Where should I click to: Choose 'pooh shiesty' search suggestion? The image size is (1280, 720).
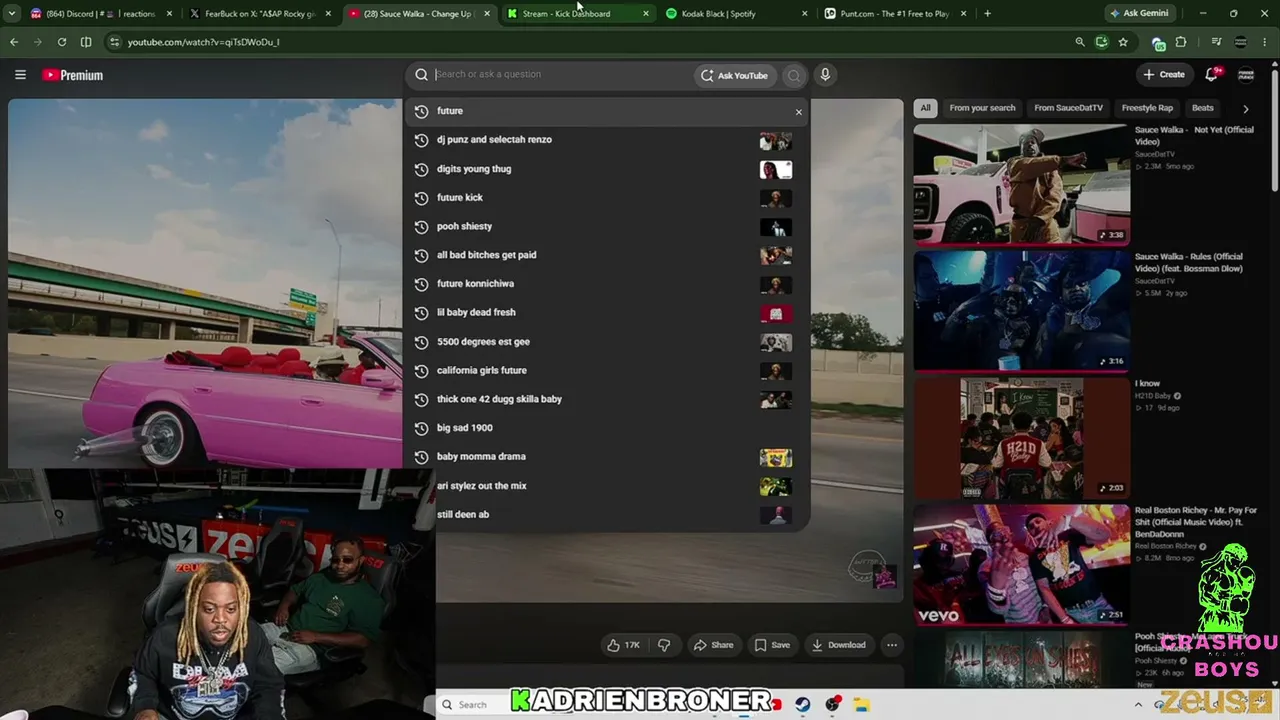pyautogui.click(x=607, y=227)
